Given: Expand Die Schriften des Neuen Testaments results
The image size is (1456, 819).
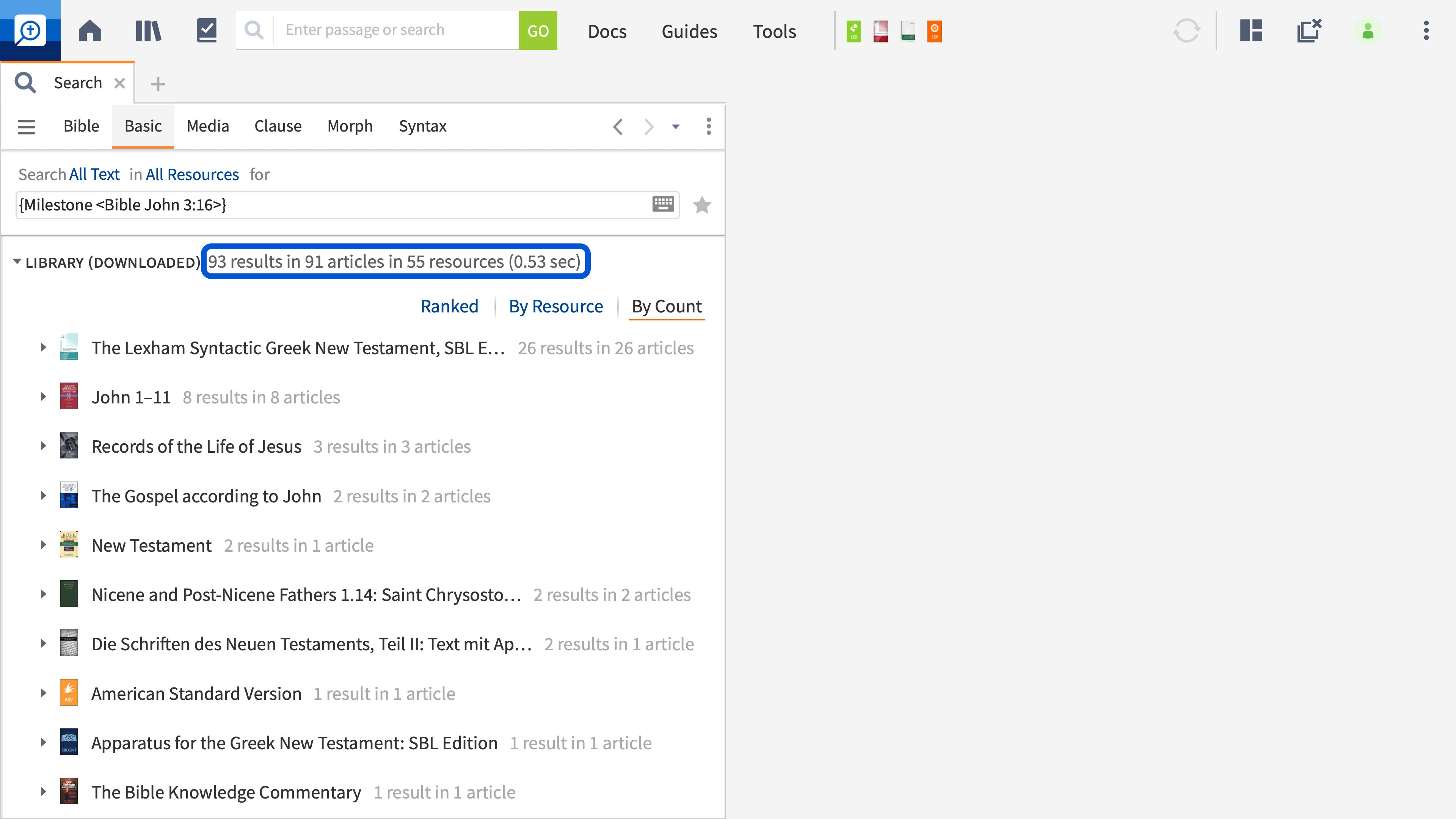Looking at the screenshot, I should (43, 643).
